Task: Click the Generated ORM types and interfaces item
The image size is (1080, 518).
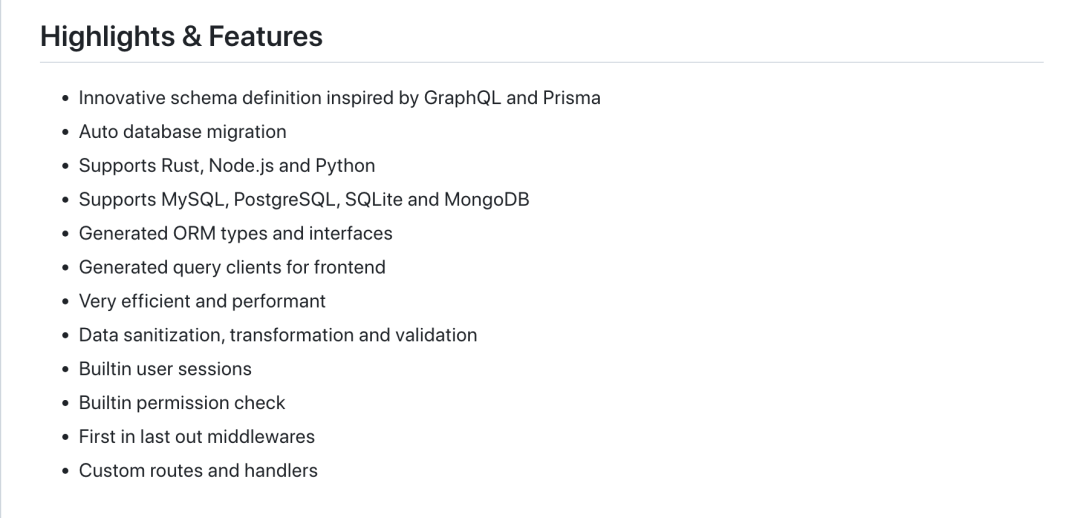Action: pos(236,234)
